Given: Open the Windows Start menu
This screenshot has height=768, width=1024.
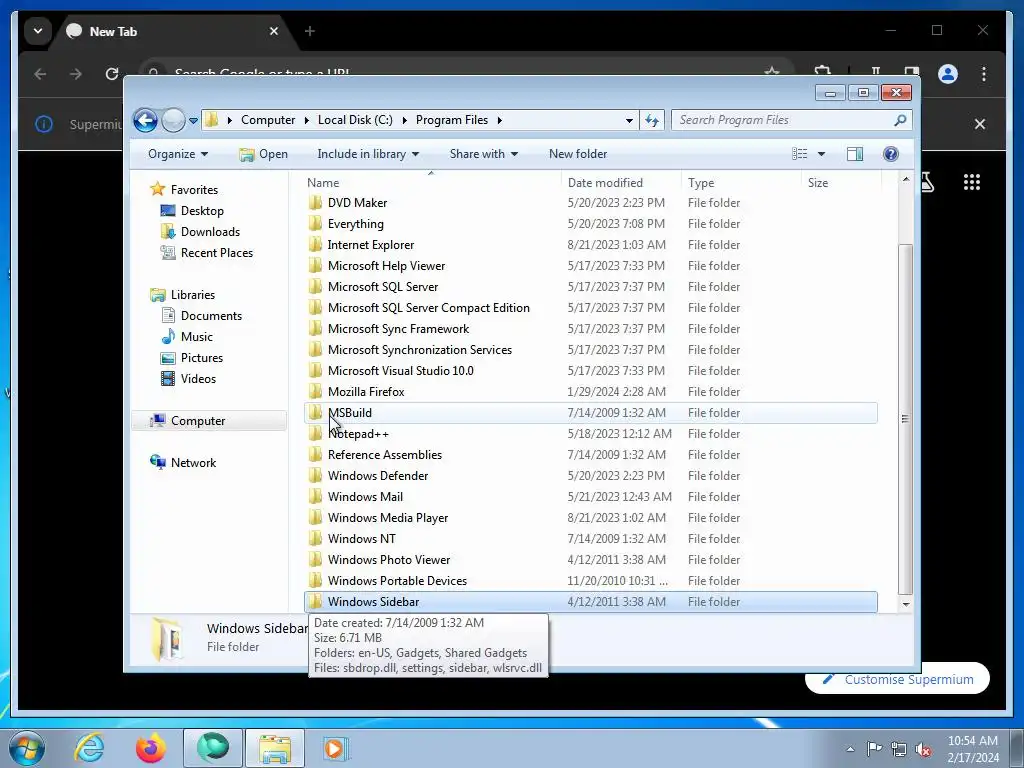Looking at the screenshot, I should (27, 748).
